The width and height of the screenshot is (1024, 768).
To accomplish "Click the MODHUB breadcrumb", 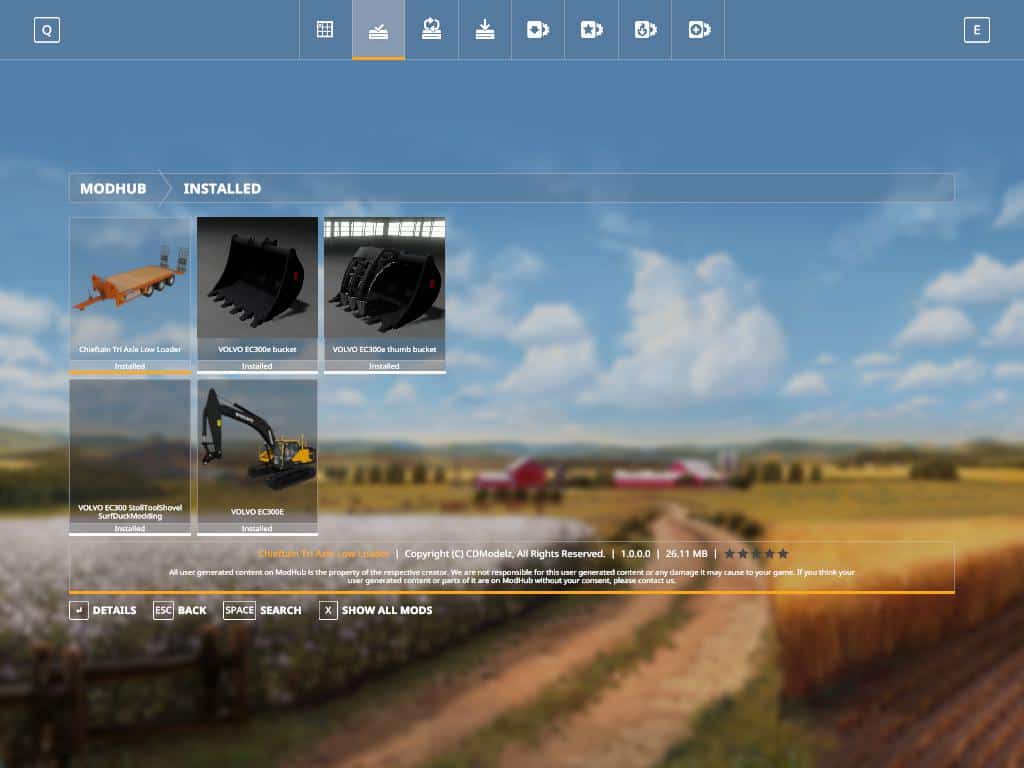I will click(113, 188).
